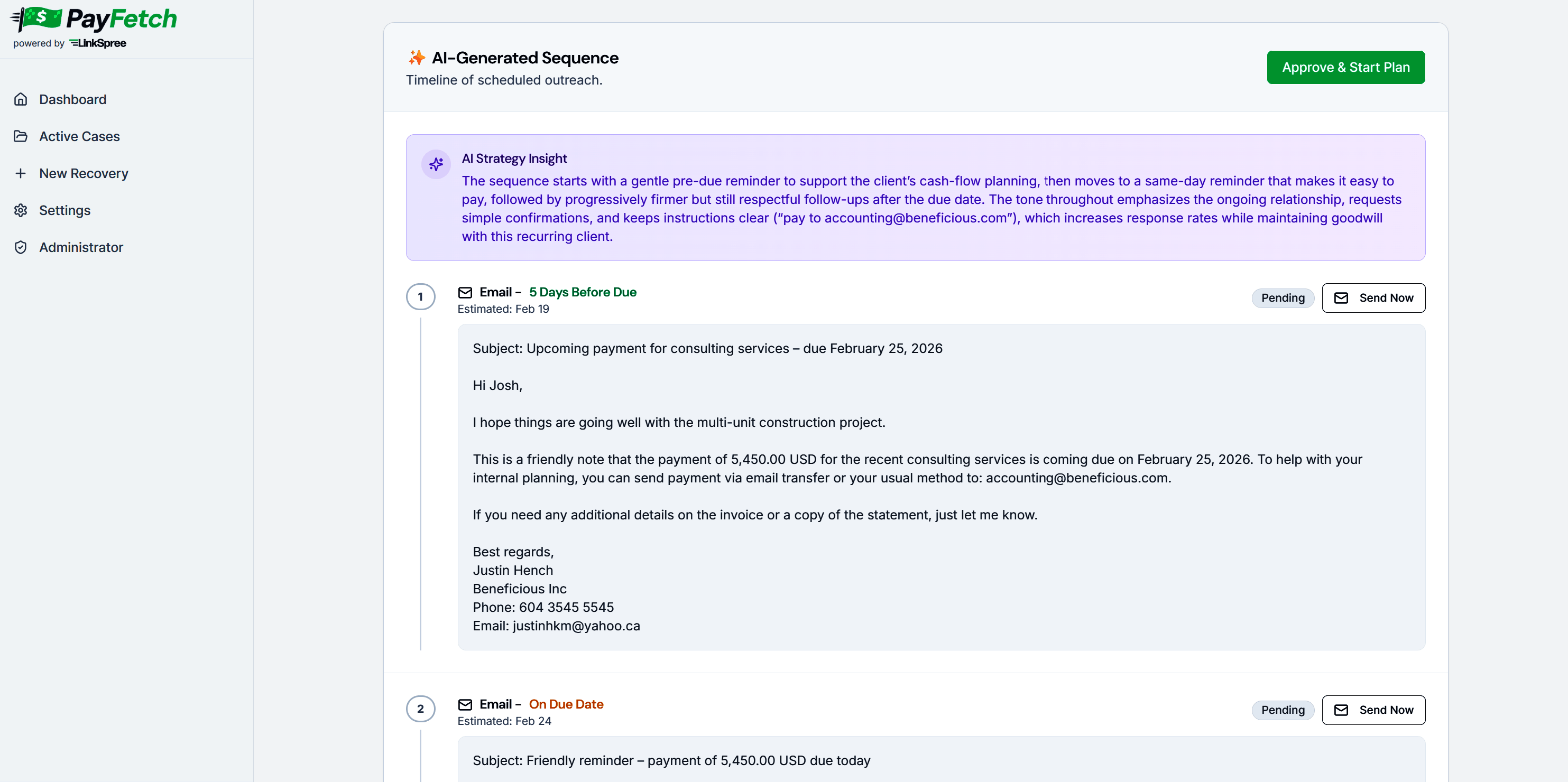Open the Dashboard menu item

[x=72, y=99]
